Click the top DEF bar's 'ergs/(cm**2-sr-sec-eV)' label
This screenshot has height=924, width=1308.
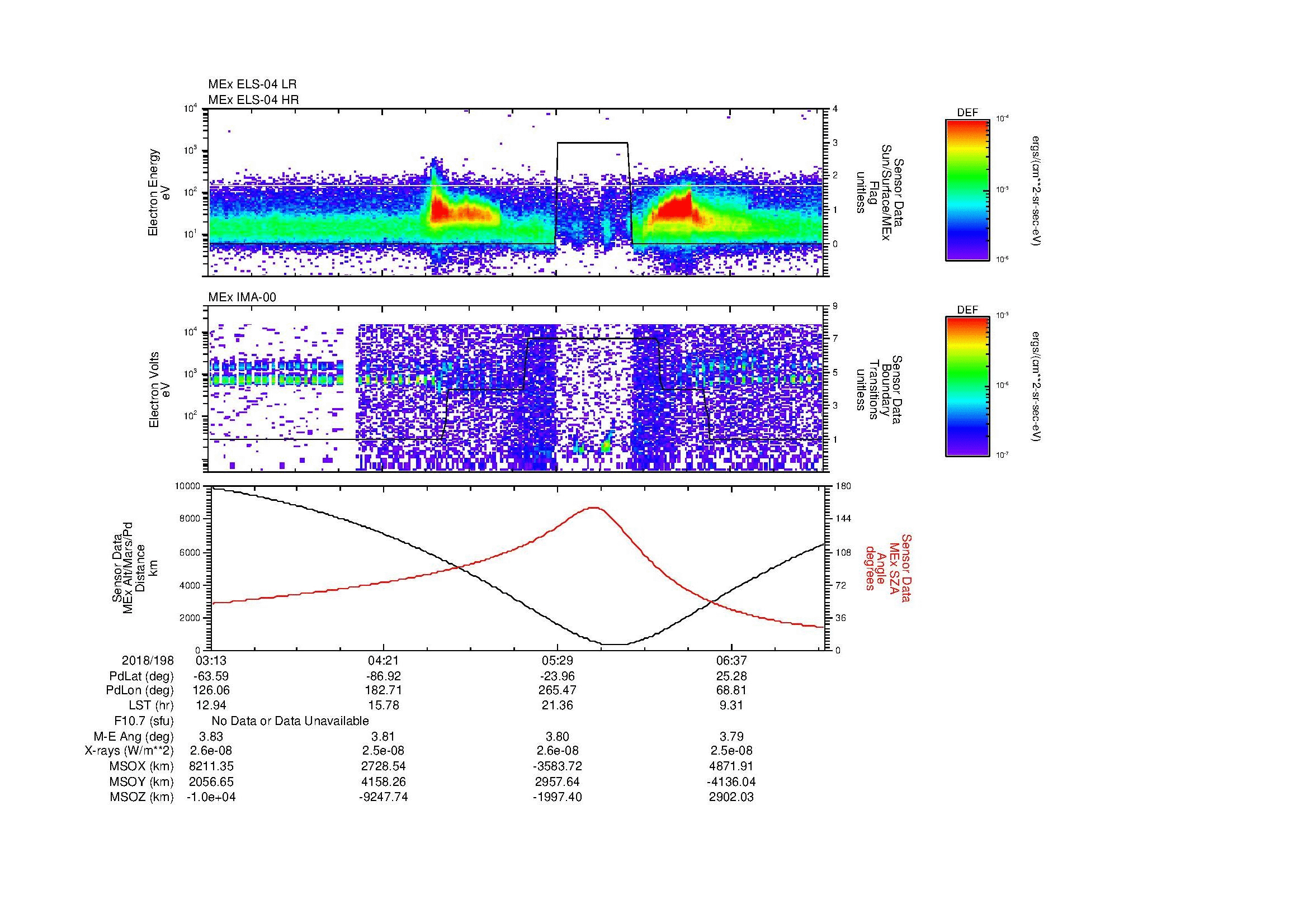tap(1037, 191)
